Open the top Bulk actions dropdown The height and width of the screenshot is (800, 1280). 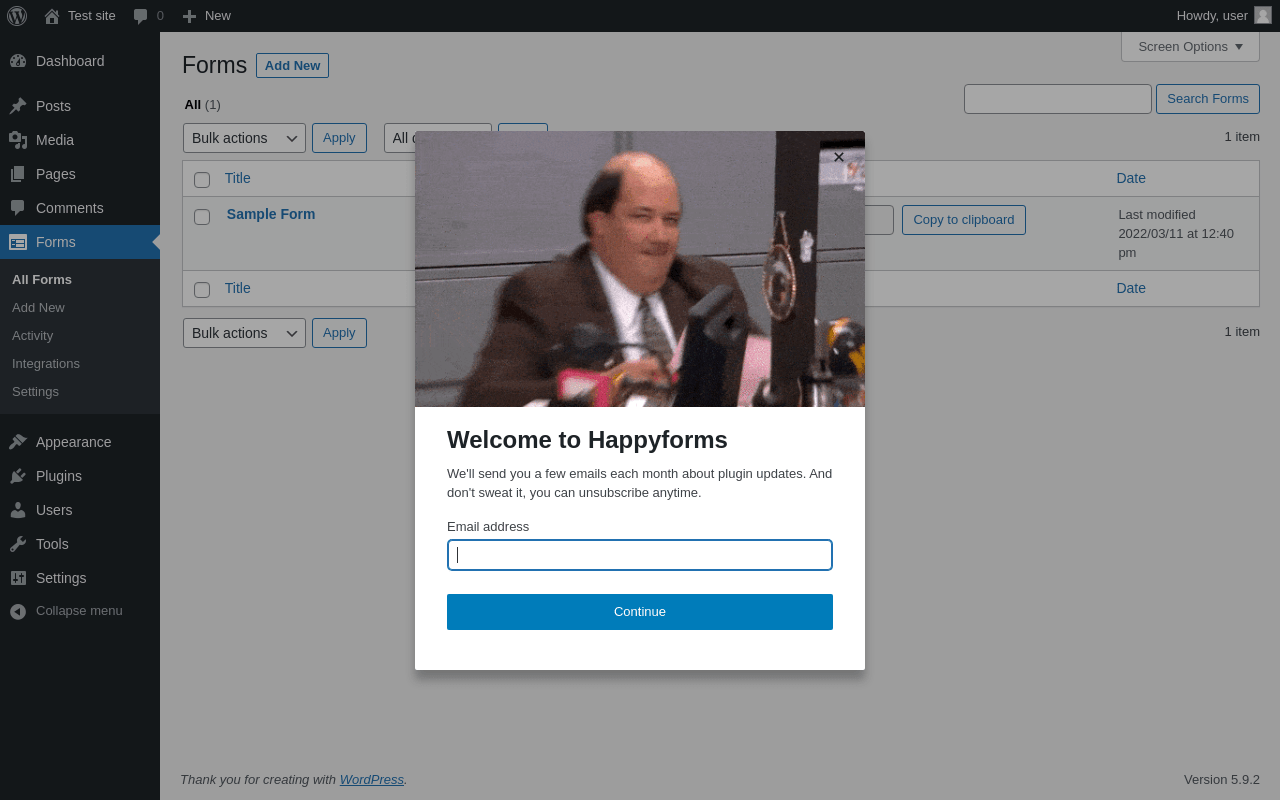[x=244, y=138]
